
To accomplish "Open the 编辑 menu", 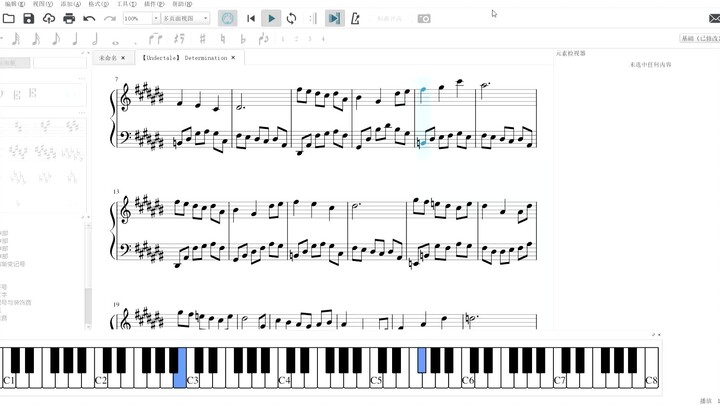I will (15, 4).
